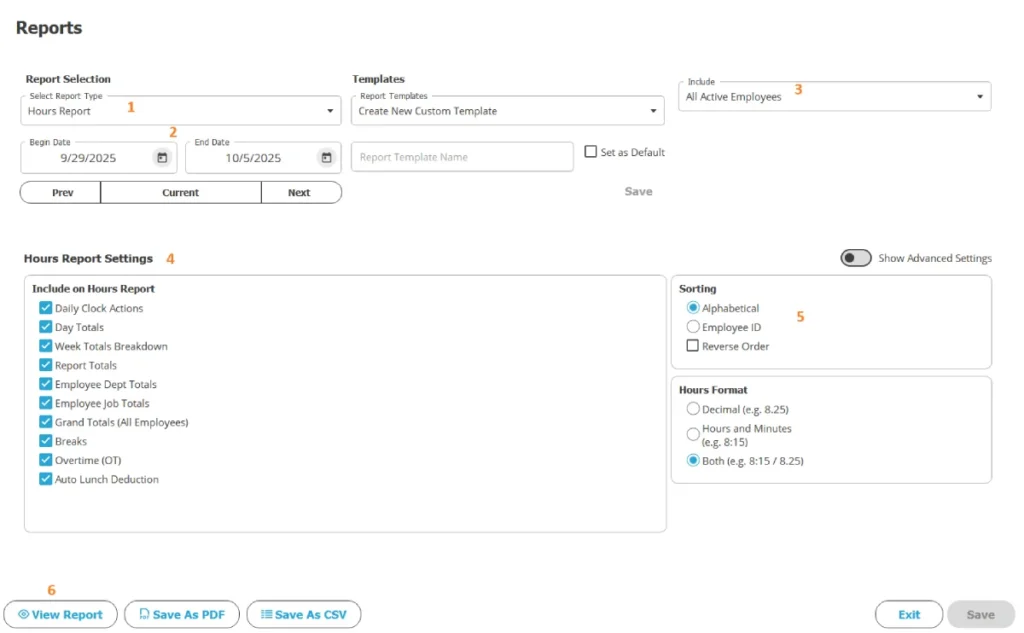This screenshot has width=1024, height=633.
Task: Click the Exit button
Action: coord(908,615)
